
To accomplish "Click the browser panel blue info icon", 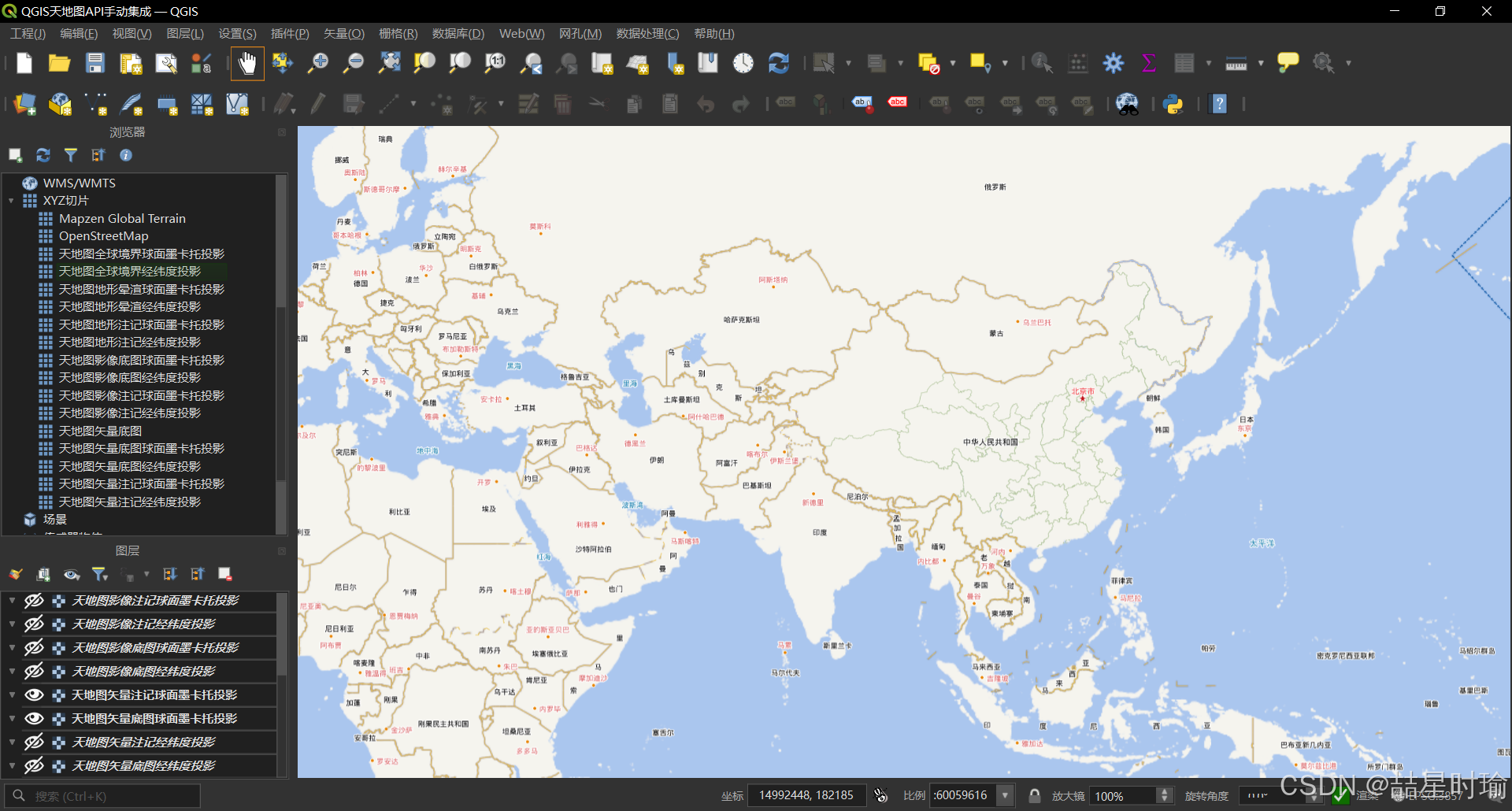I will coord(126,155).
